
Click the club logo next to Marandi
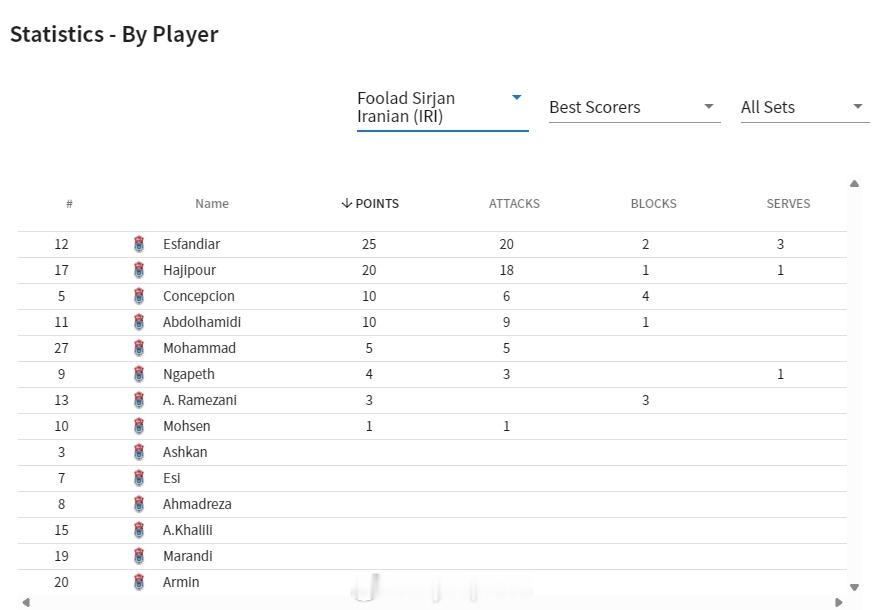(x=139, y=556)
